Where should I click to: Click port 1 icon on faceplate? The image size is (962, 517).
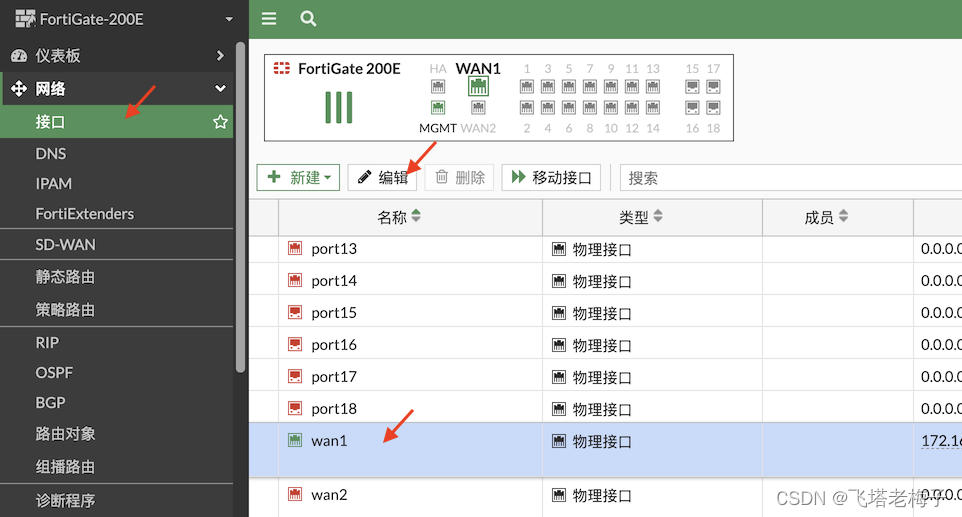pyautogui.click(x=526, y=86)
